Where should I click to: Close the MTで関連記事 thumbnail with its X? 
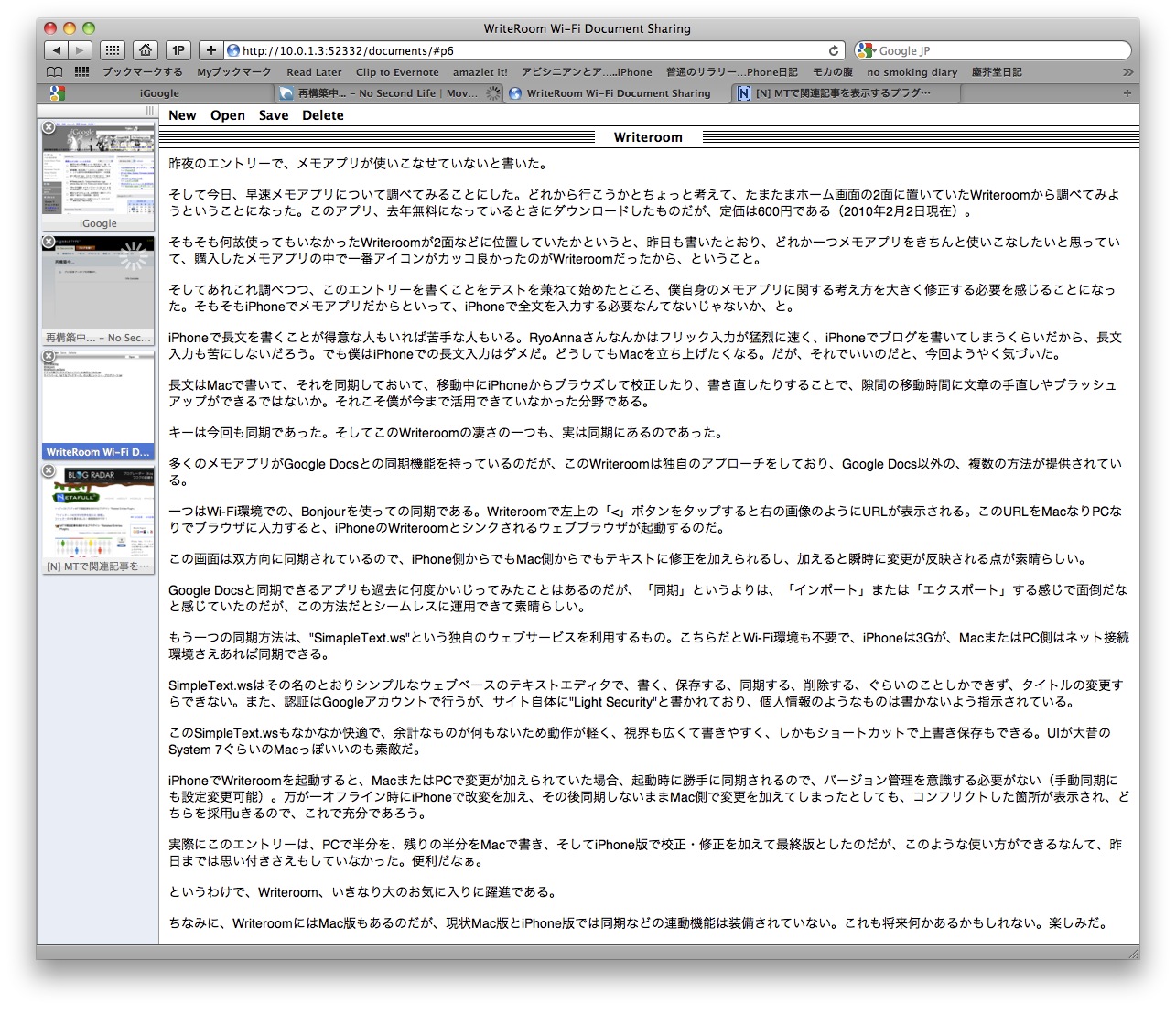(x=49, y=470)
